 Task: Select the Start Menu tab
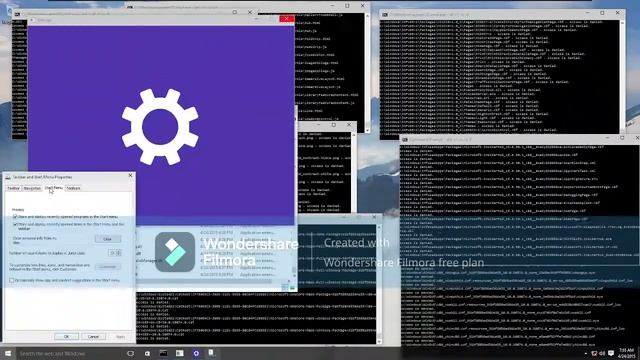click(54, 188)
